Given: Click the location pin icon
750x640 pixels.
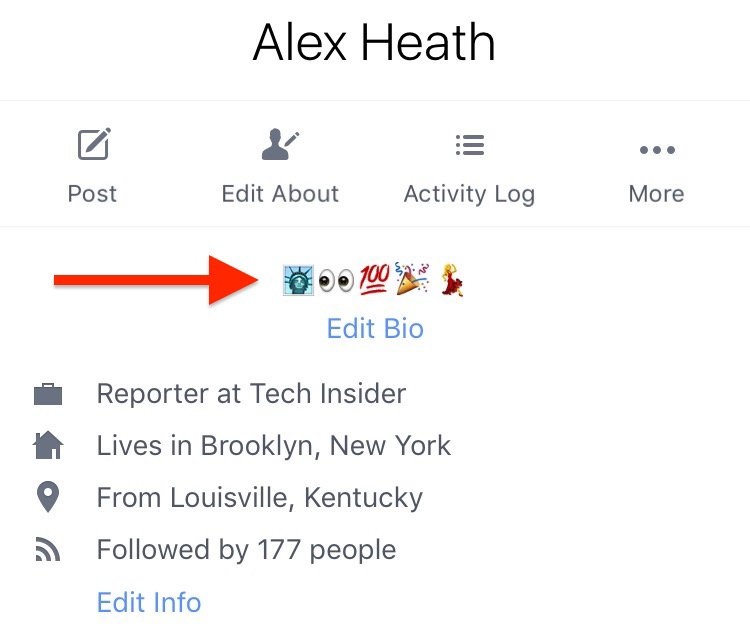Looking at the screenshot, I should pos(48,497).
